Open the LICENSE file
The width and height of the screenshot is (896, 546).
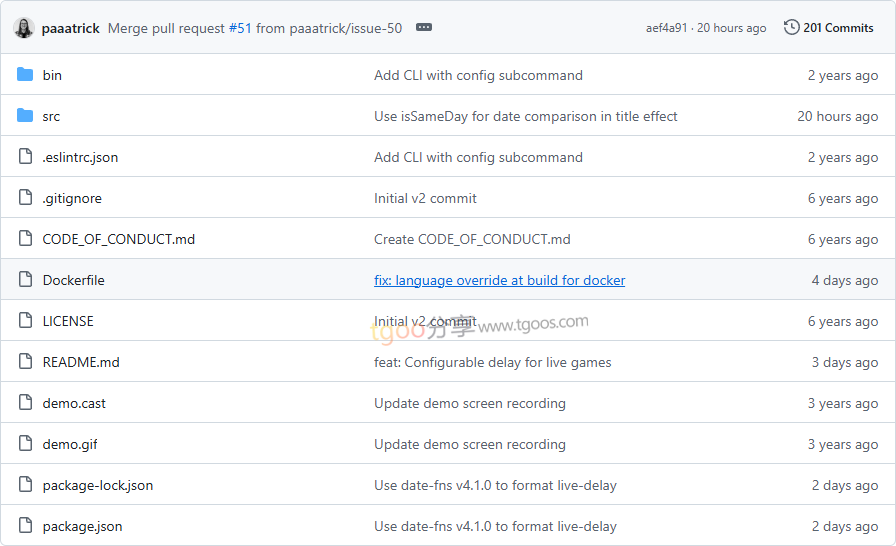tap(68, 321)
